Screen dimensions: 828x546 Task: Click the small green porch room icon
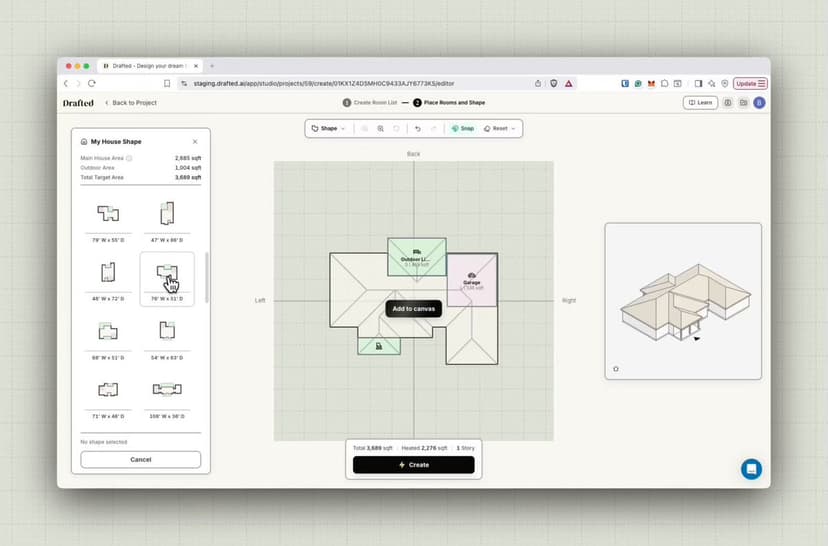(x=379, y=346)
